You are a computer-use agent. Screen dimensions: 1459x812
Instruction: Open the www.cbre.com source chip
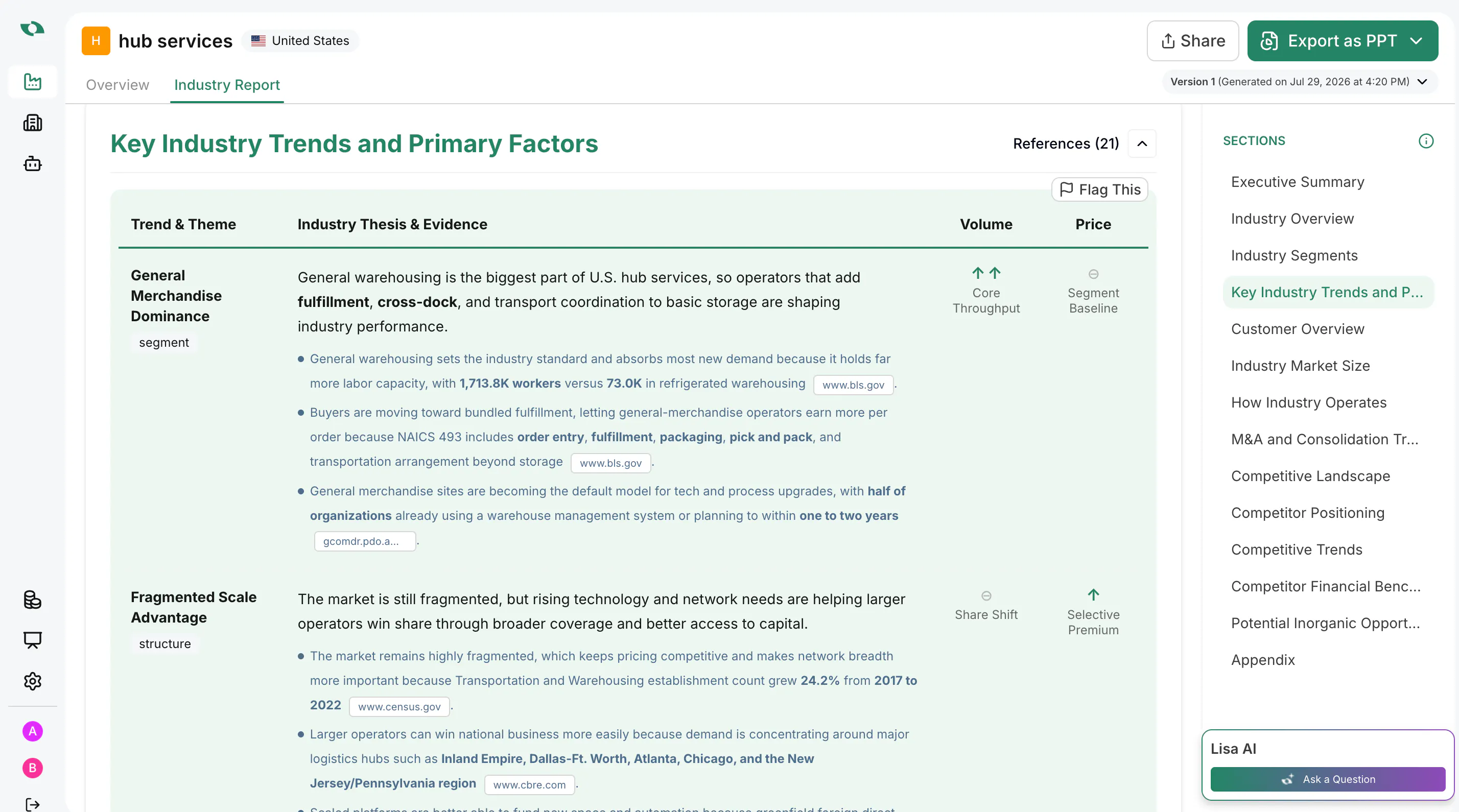pos(529,785)
